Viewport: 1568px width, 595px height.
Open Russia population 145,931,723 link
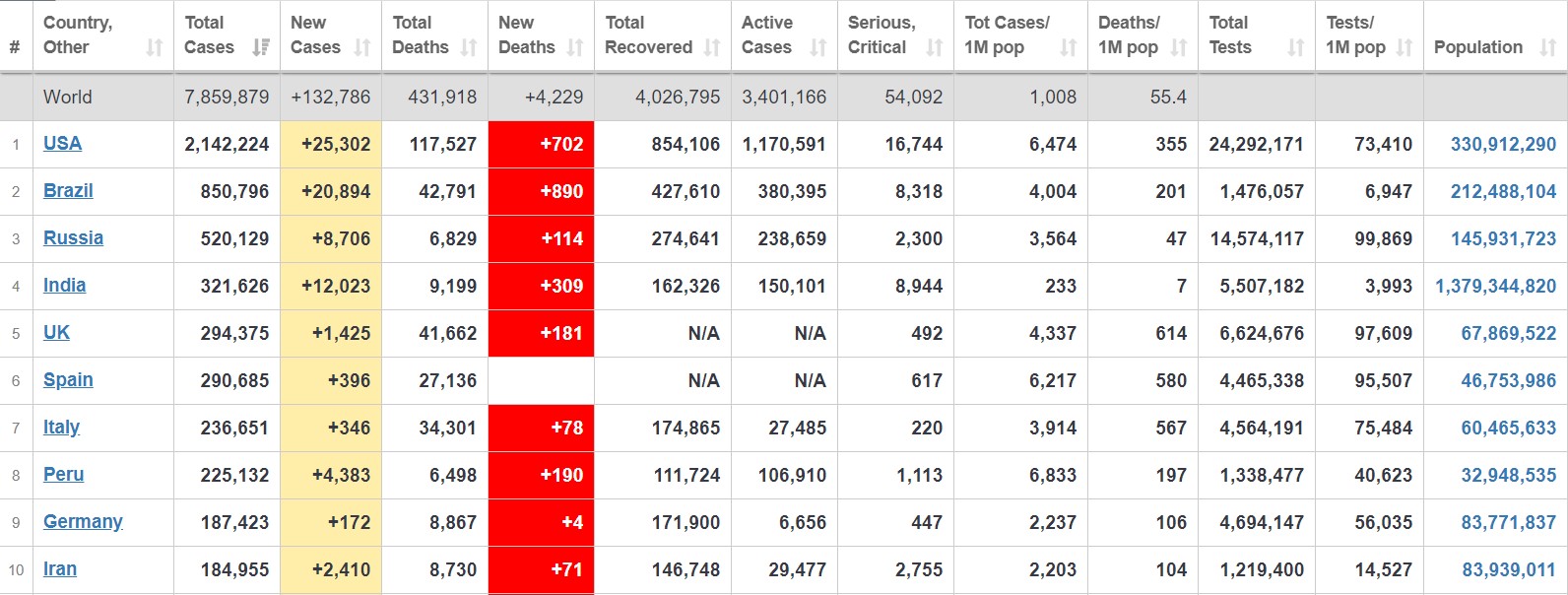point(1503,238)
